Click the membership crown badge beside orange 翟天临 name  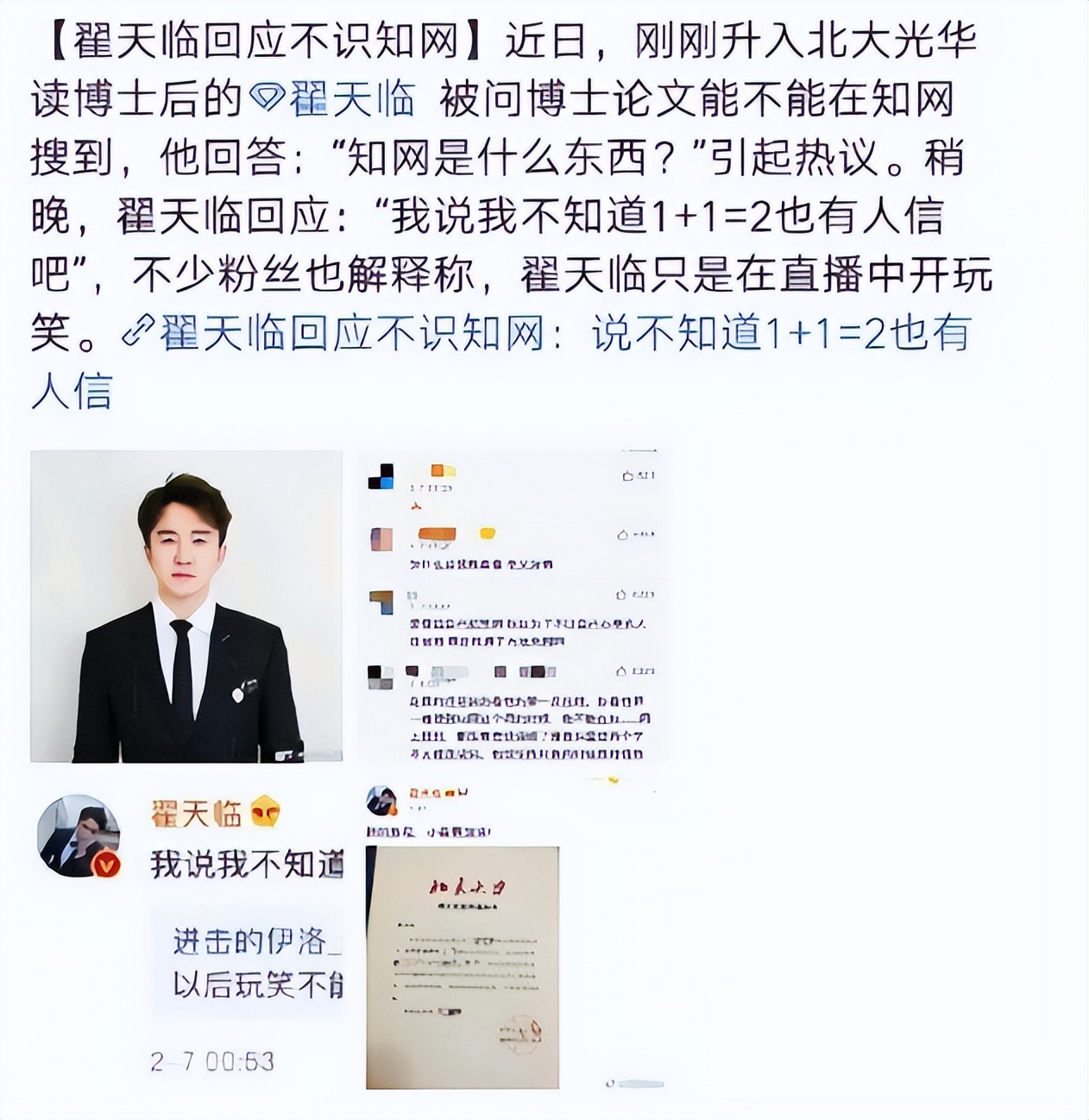pos(266,813)
